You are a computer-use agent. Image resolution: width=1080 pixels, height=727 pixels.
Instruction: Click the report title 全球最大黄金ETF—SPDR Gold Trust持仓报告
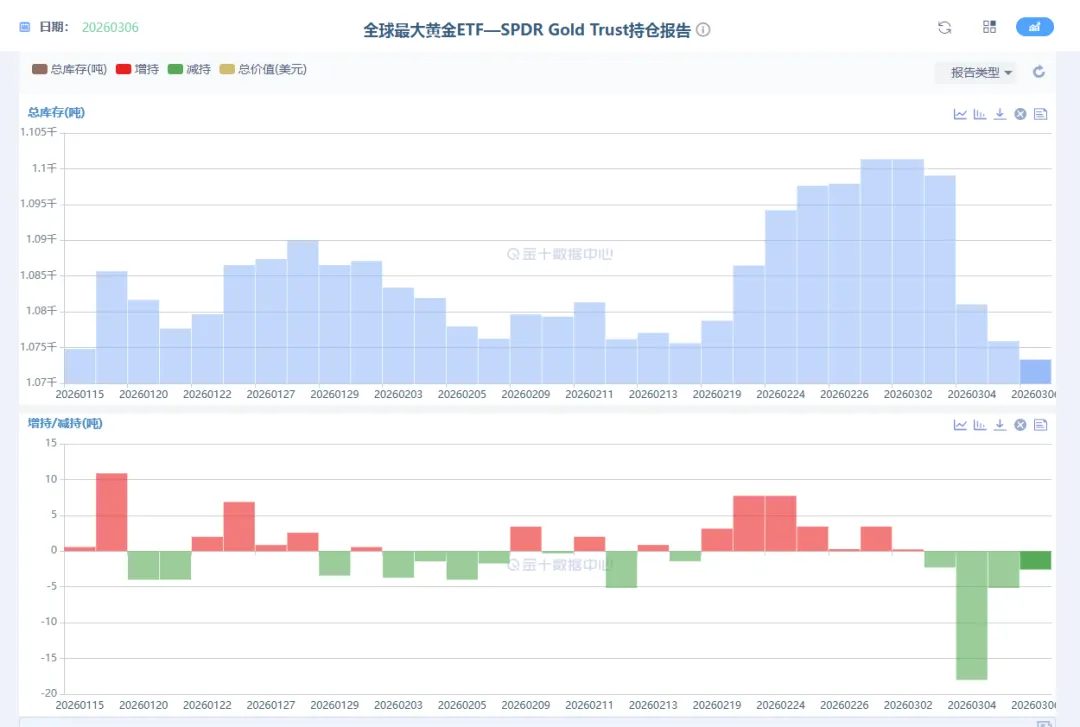527,30
